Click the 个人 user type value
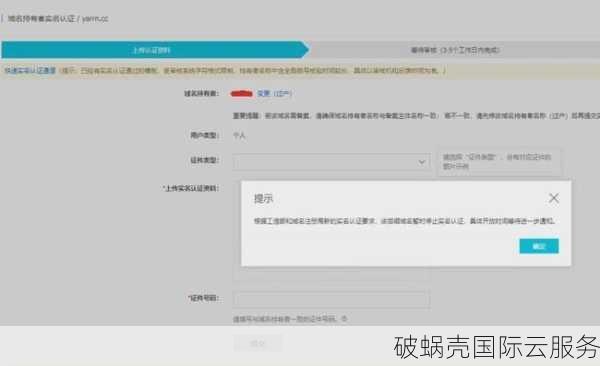This screenshot has width=600, height=366. (x=239, y=135)
